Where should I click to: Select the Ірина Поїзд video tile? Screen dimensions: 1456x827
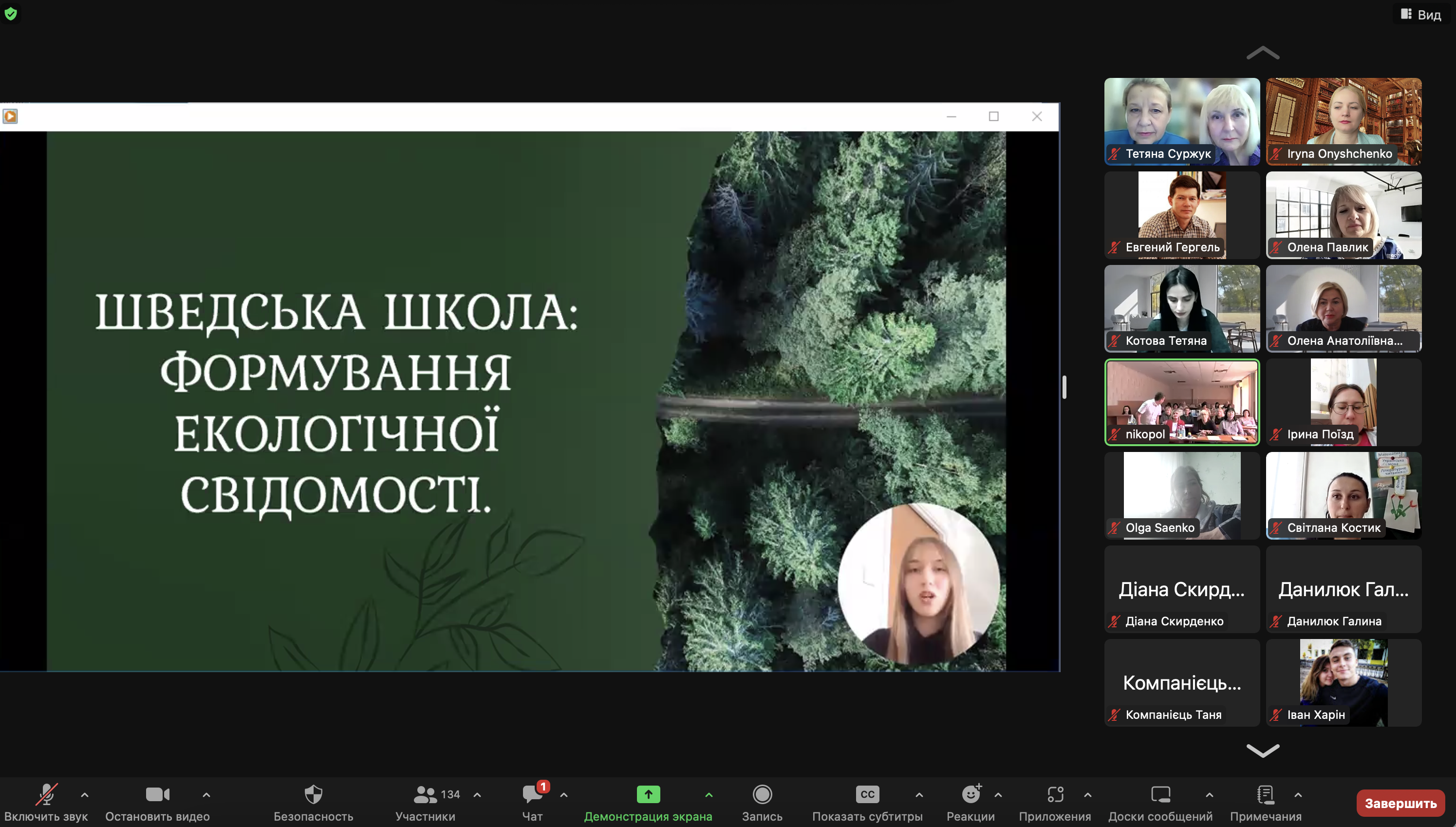coord(1344,402)
